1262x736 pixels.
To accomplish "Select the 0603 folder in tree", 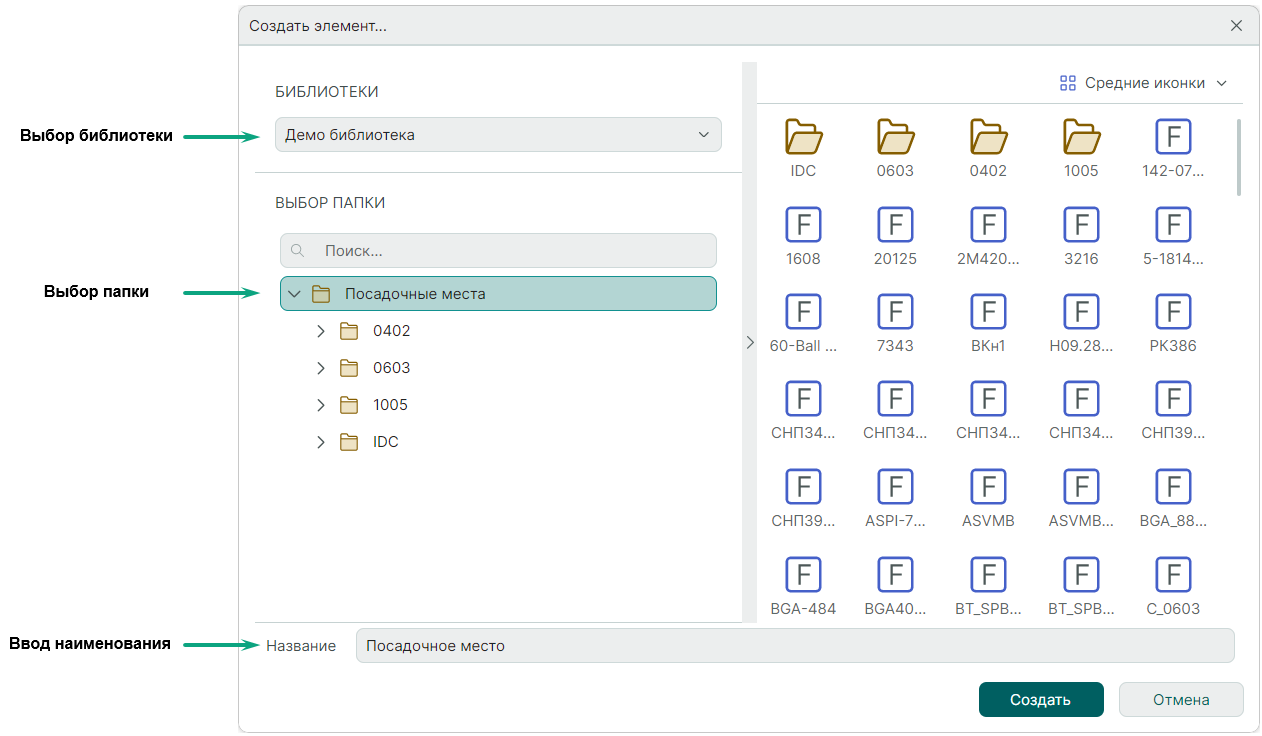I will tap(391, 368).
